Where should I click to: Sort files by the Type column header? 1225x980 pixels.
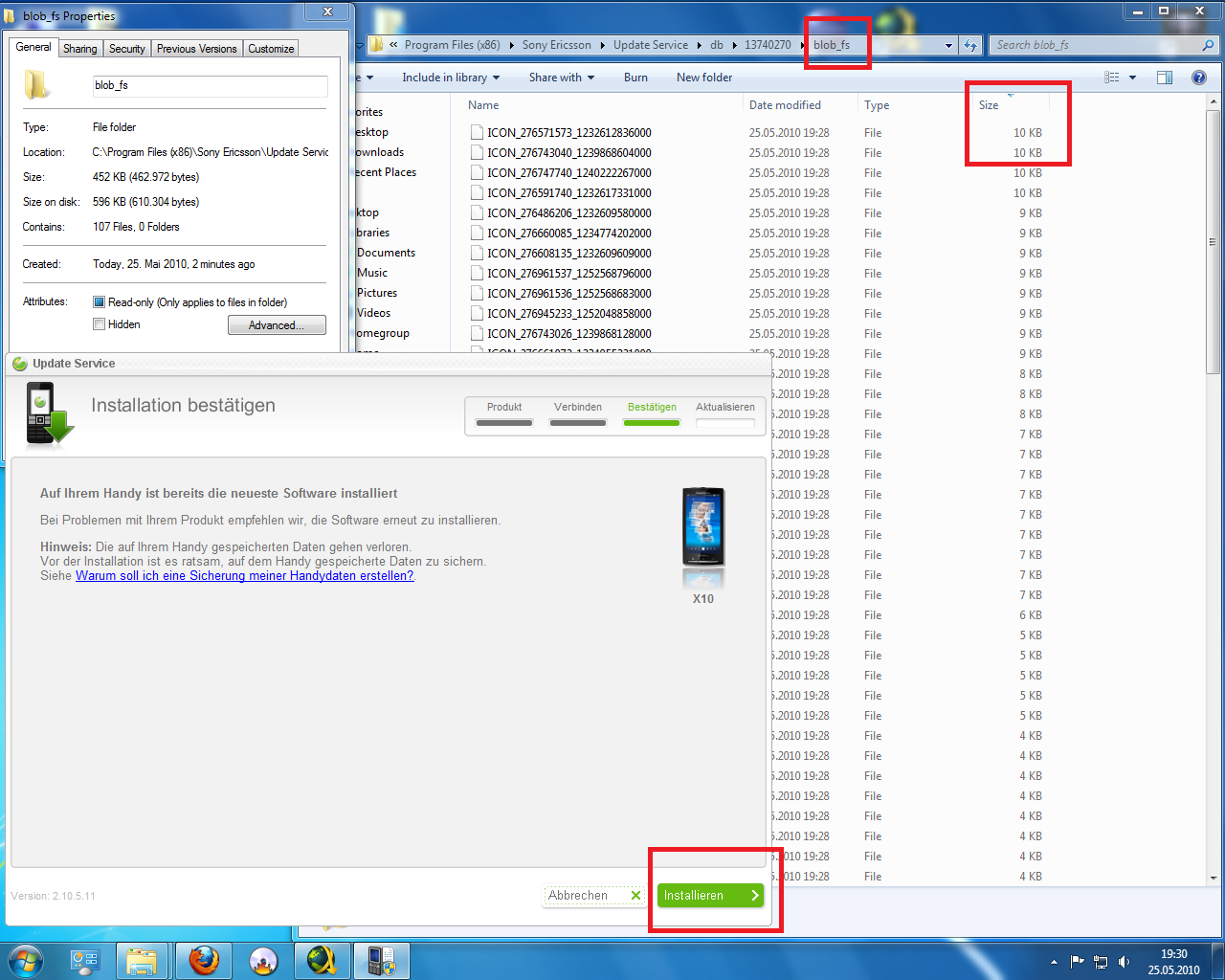tap(877, 105)
